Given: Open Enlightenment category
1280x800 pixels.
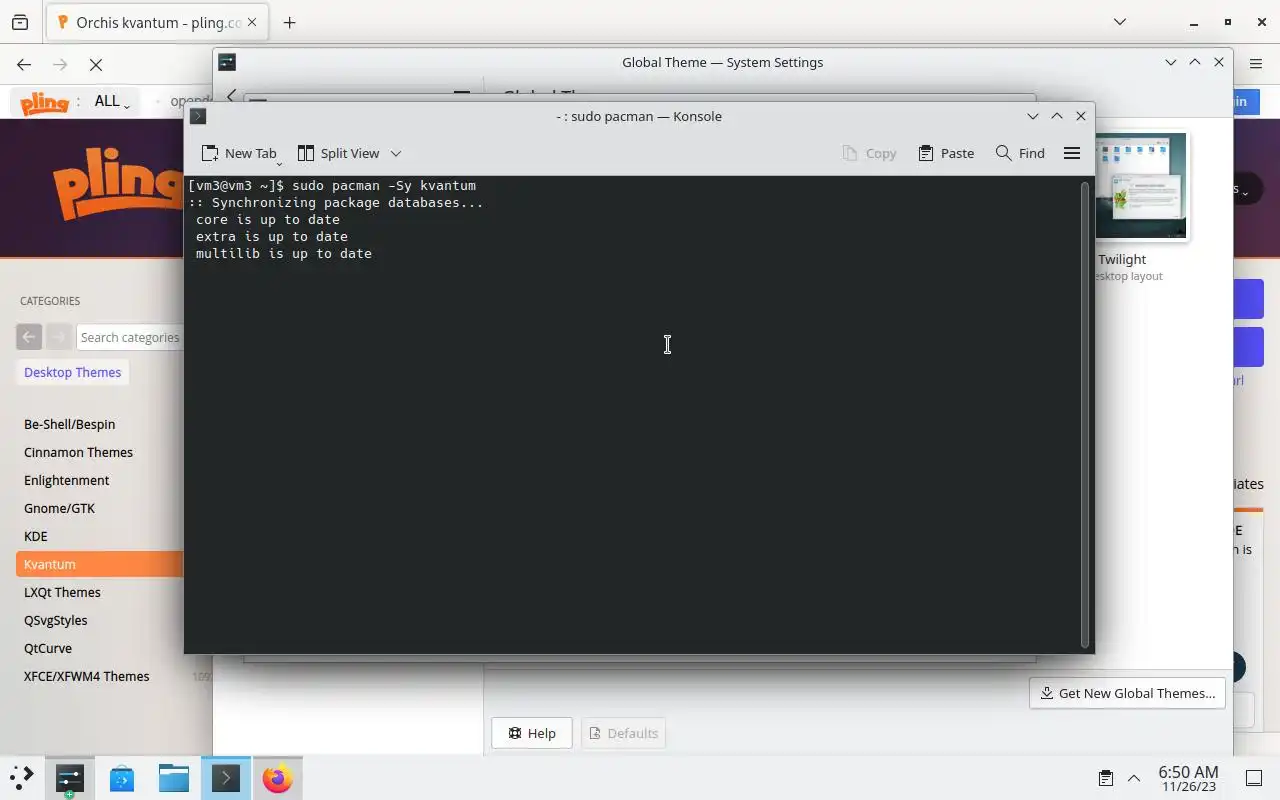Looking at the screenshot, I should [x=67, y=480].
